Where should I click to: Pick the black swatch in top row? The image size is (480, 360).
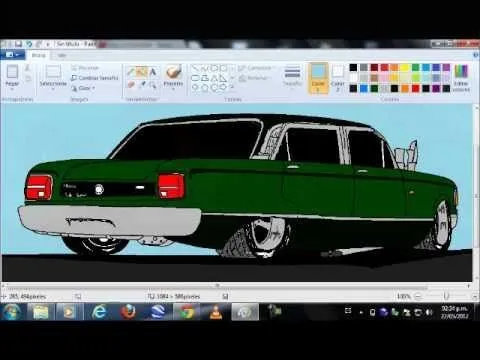[353, 68]
